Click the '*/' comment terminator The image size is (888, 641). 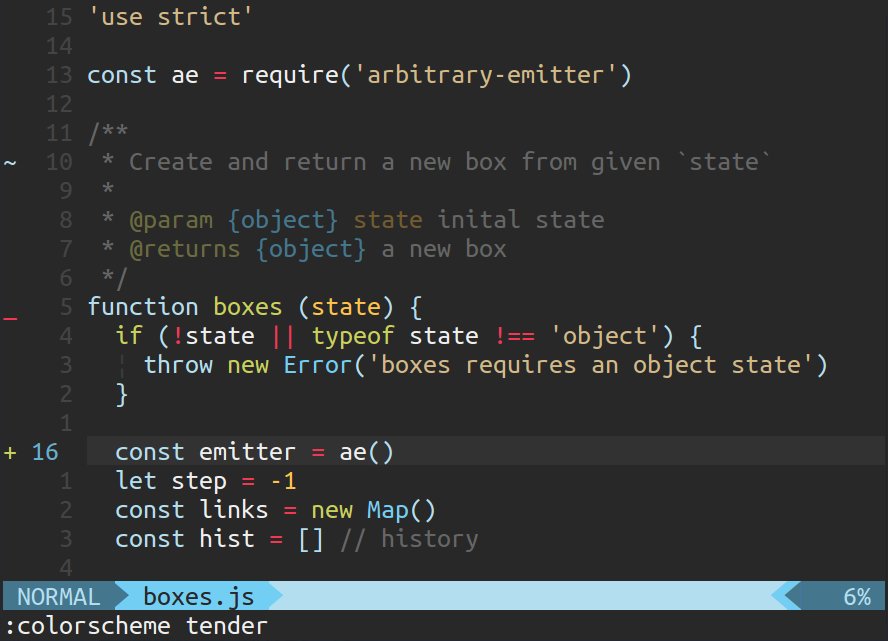click(115, 278)
